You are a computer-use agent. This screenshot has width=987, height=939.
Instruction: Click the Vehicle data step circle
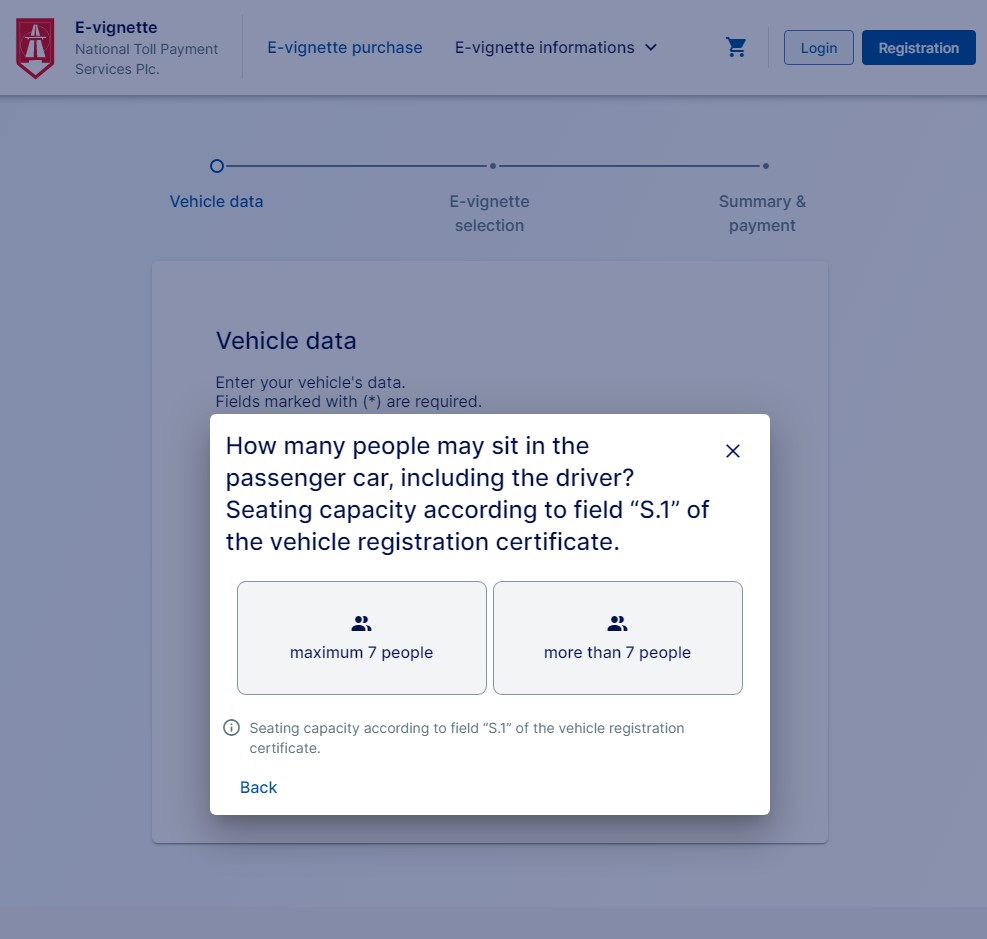coord(217,166)
